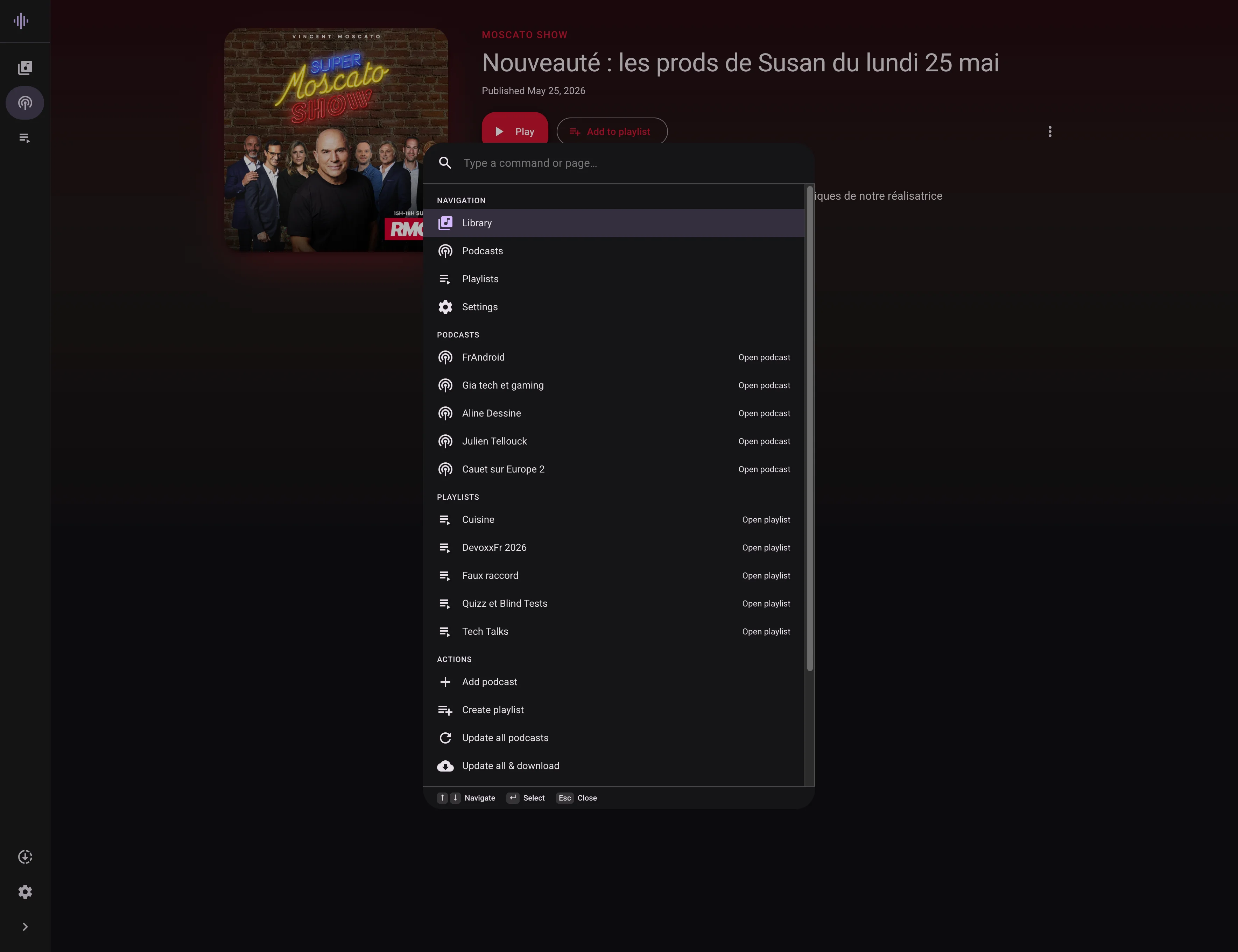1238x952 pixels.
Task: Open Podcasts from the left sidebar icon
Action: pos(25,103)
